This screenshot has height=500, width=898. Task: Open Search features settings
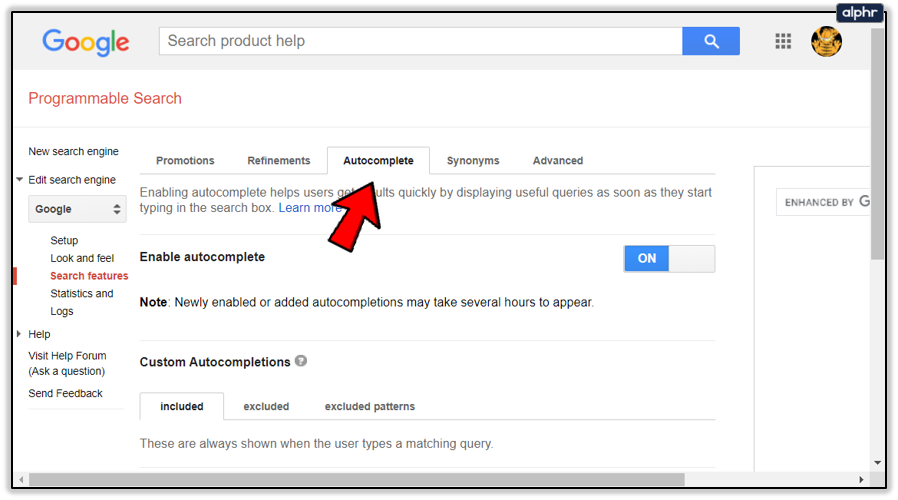click(89, 276)
